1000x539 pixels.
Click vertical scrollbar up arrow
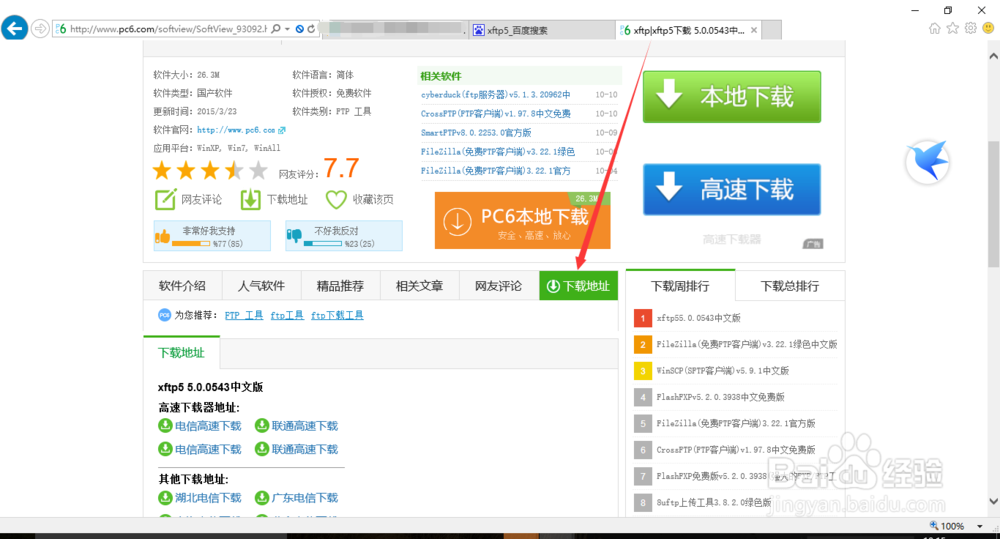click(993, 56)
